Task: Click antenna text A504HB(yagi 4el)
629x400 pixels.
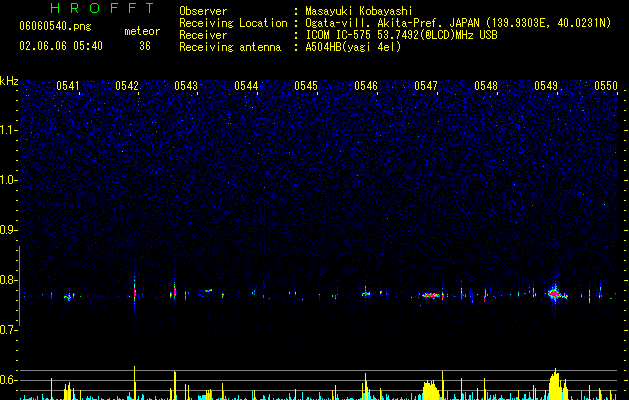Action: pyautogui.click(x=353, y=47)
